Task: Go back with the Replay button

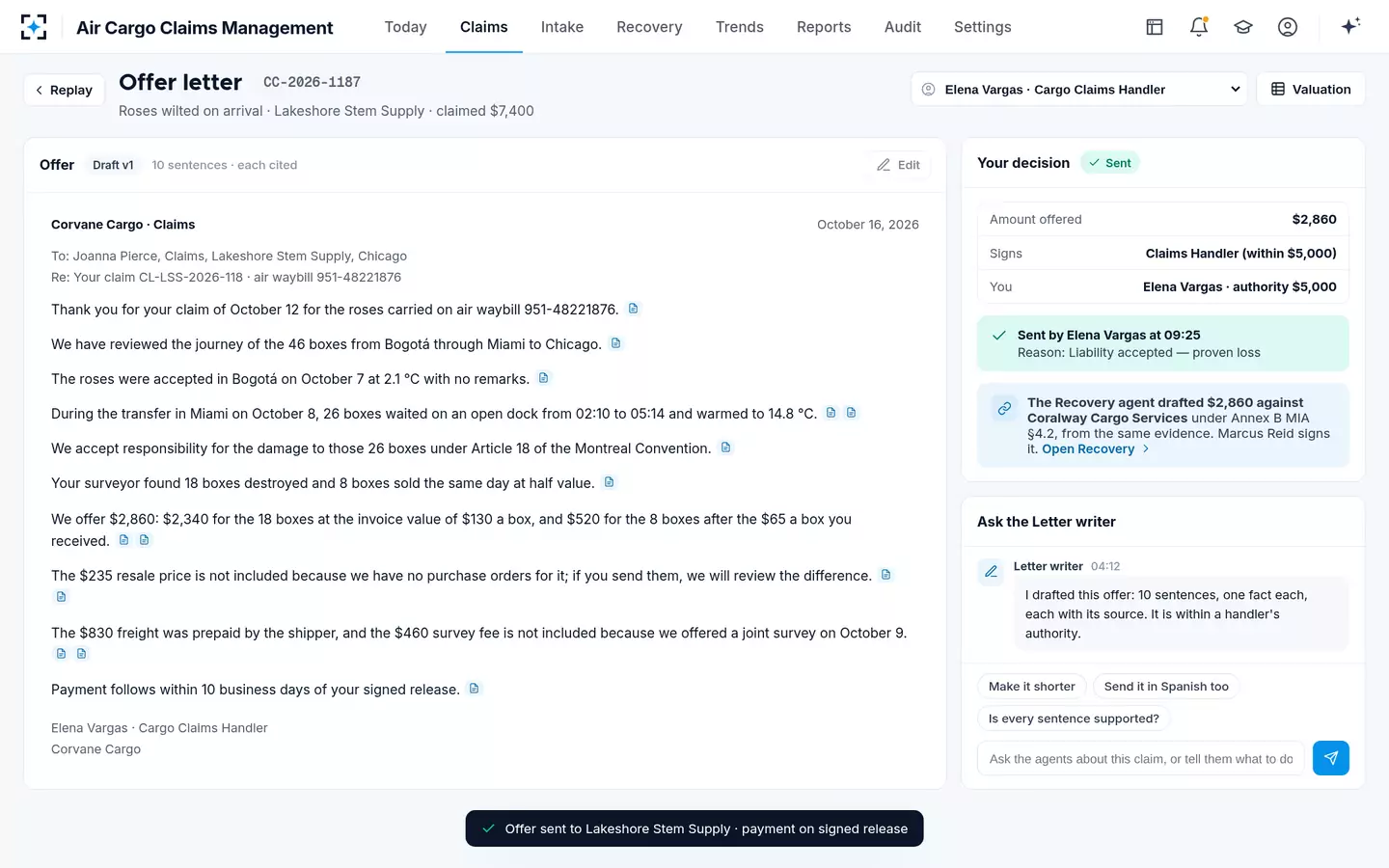Action: 64,90
